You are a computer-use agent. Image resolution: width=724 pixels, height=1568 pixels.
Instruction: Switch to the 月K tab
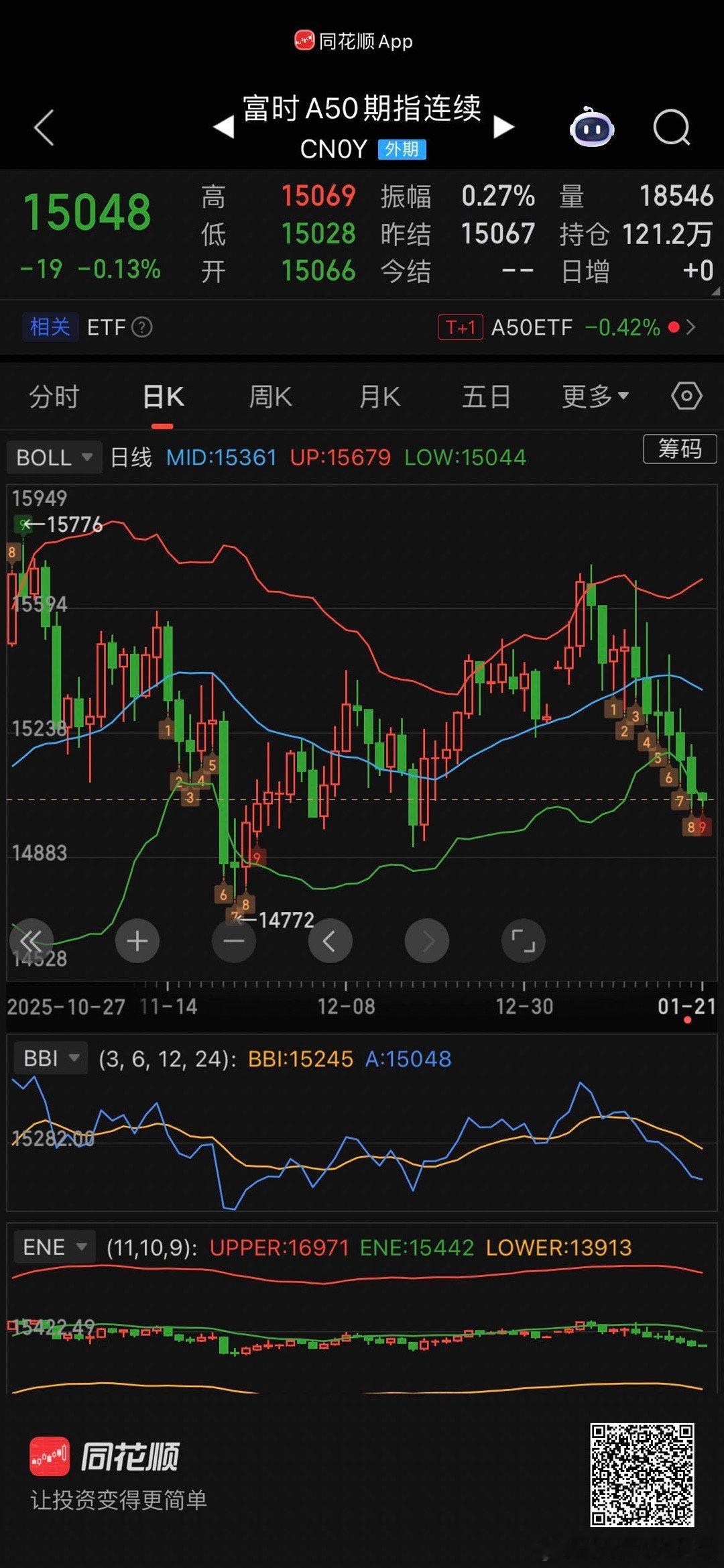[379, 396]
